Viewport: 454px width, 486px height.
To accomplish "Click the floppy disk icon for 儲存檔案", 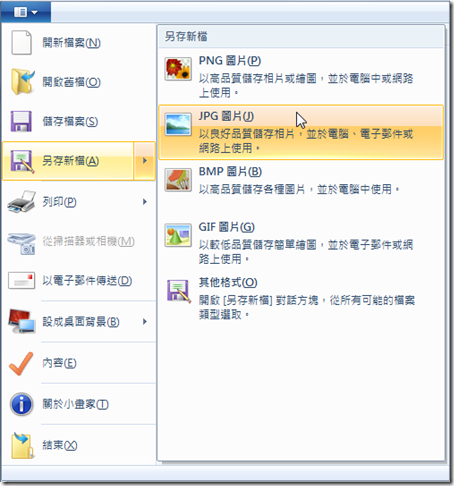I will [21, 121].
